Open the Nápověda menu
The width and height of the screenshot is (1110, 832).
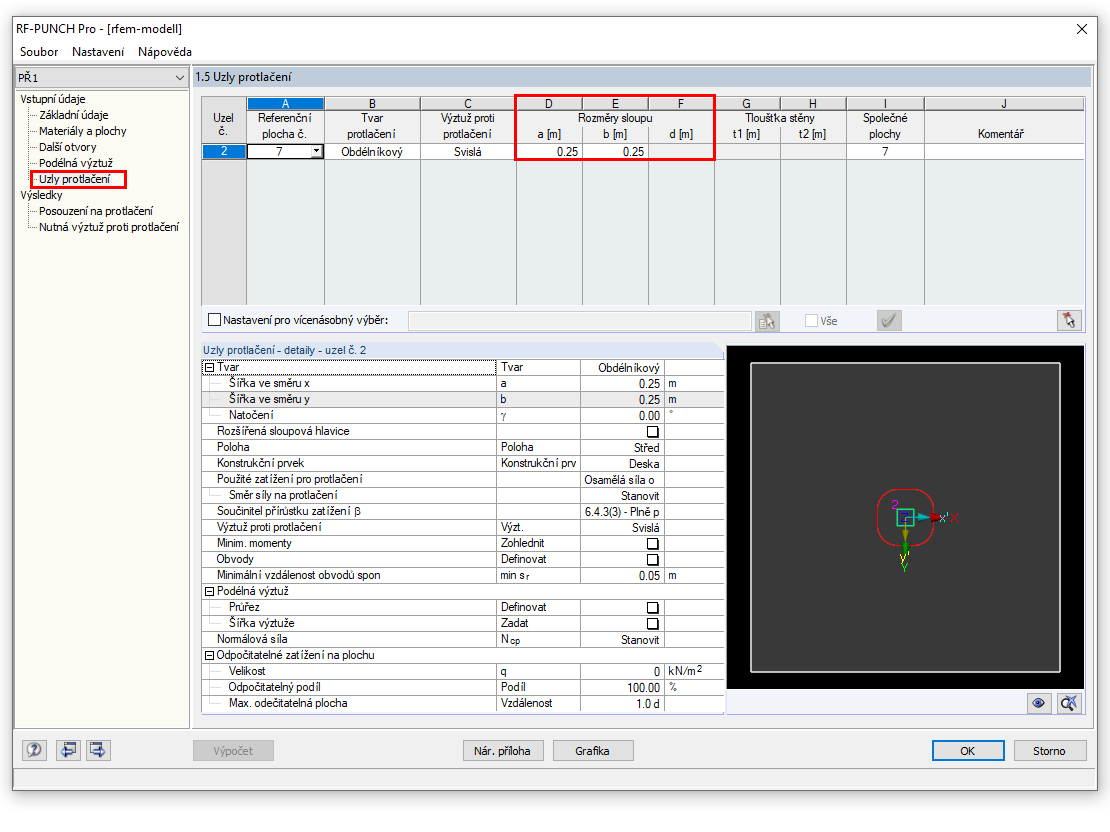point(164,52)
